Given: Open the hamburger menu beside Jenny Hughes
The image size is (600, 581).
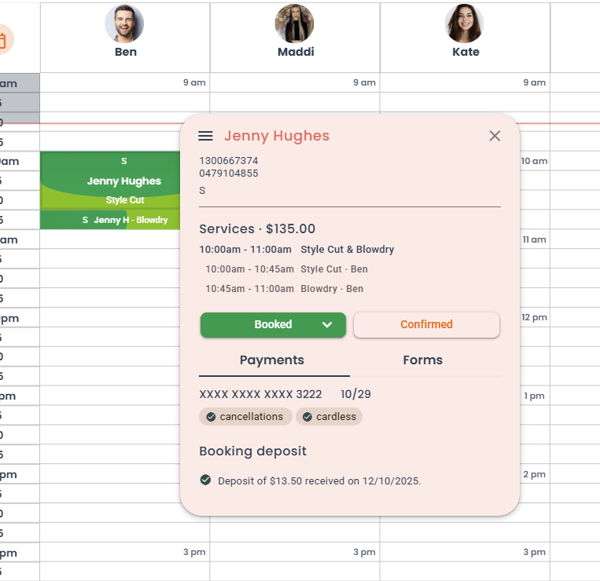Looking at the screenshot, I should (206, 136).
